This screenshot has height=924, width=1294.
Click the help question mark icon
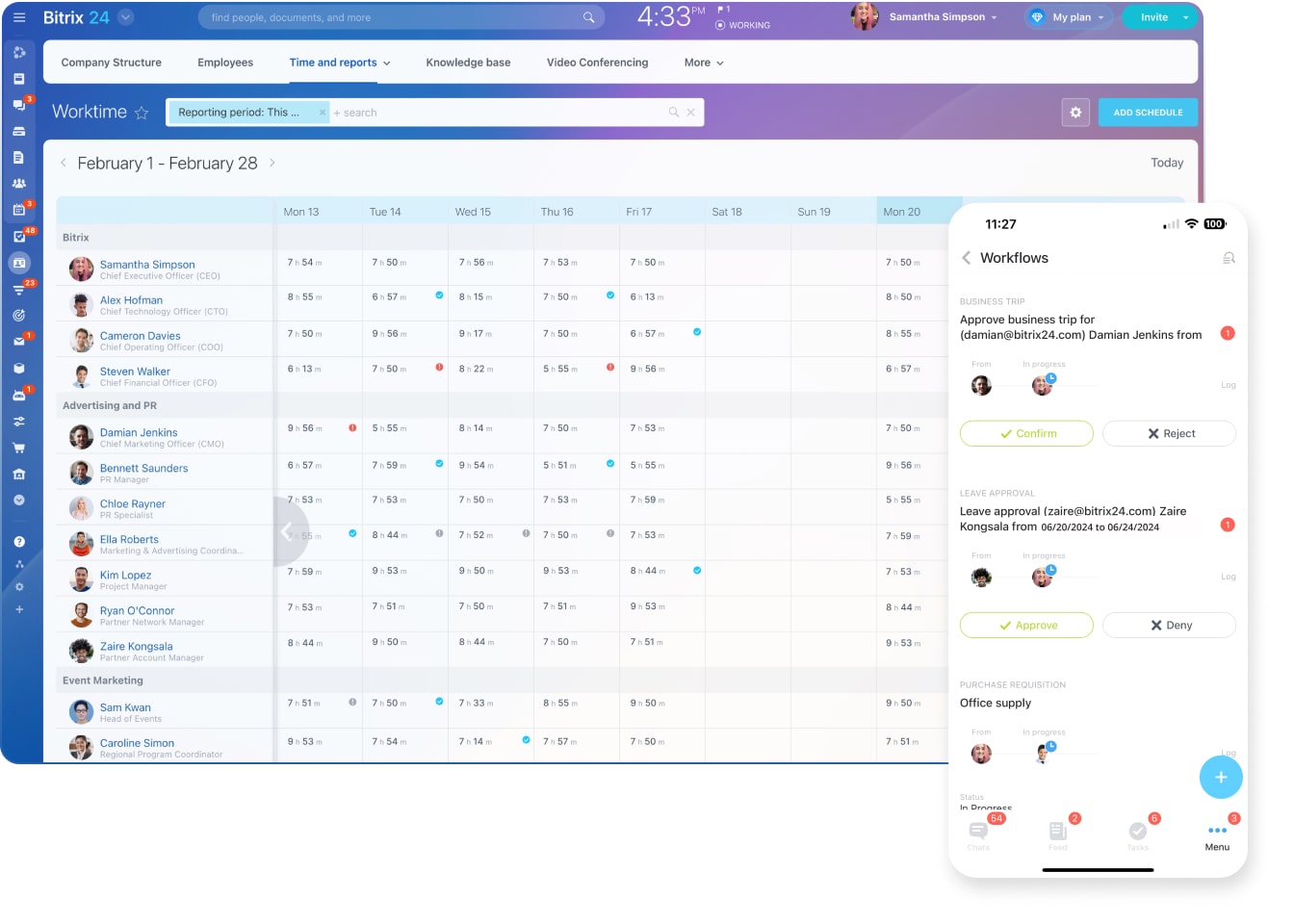tap(19, 542)
